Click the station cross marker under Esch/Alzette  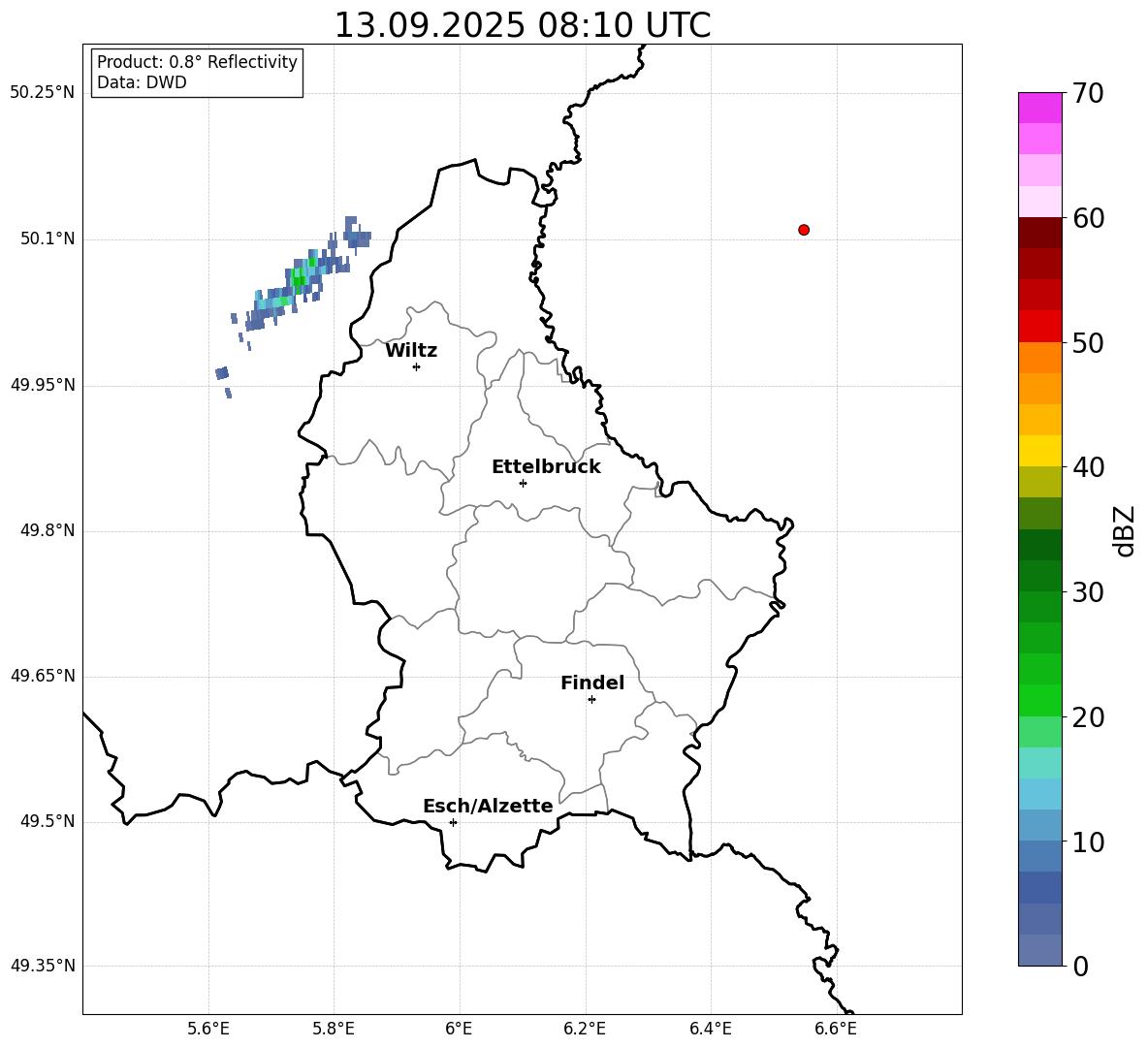coord(453,822)
